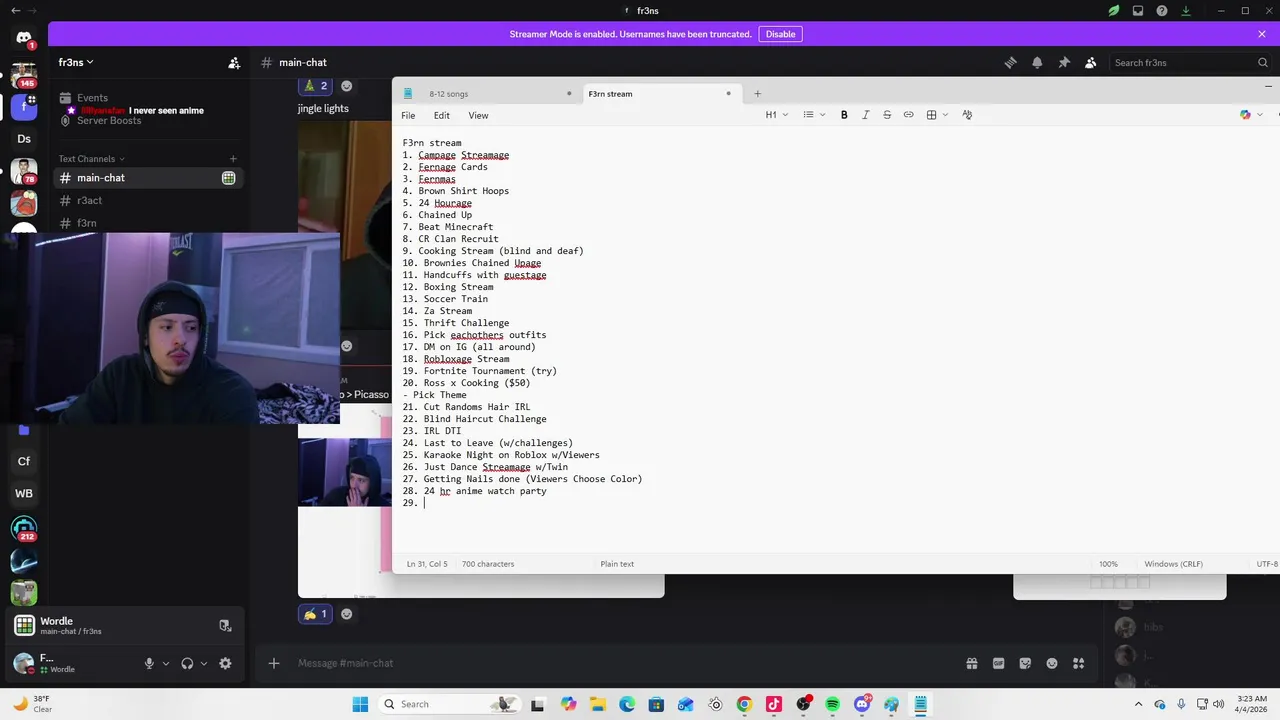Screen dimensions: 1280x720
Task: Open the GIF picker
Action: point(998,663)
